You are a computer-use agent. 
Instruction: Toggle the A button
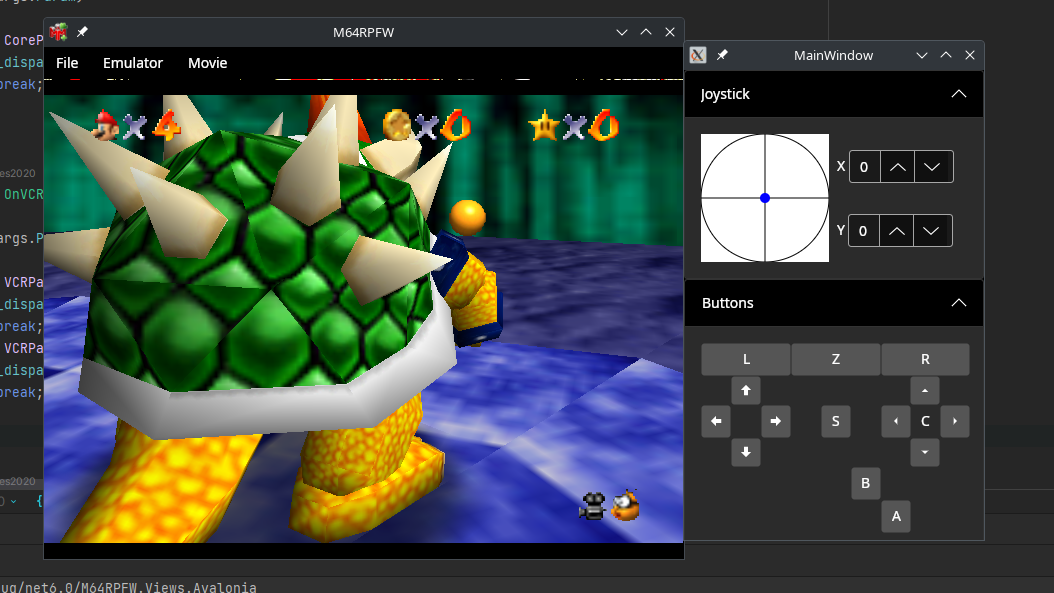(x=896, y=516)
